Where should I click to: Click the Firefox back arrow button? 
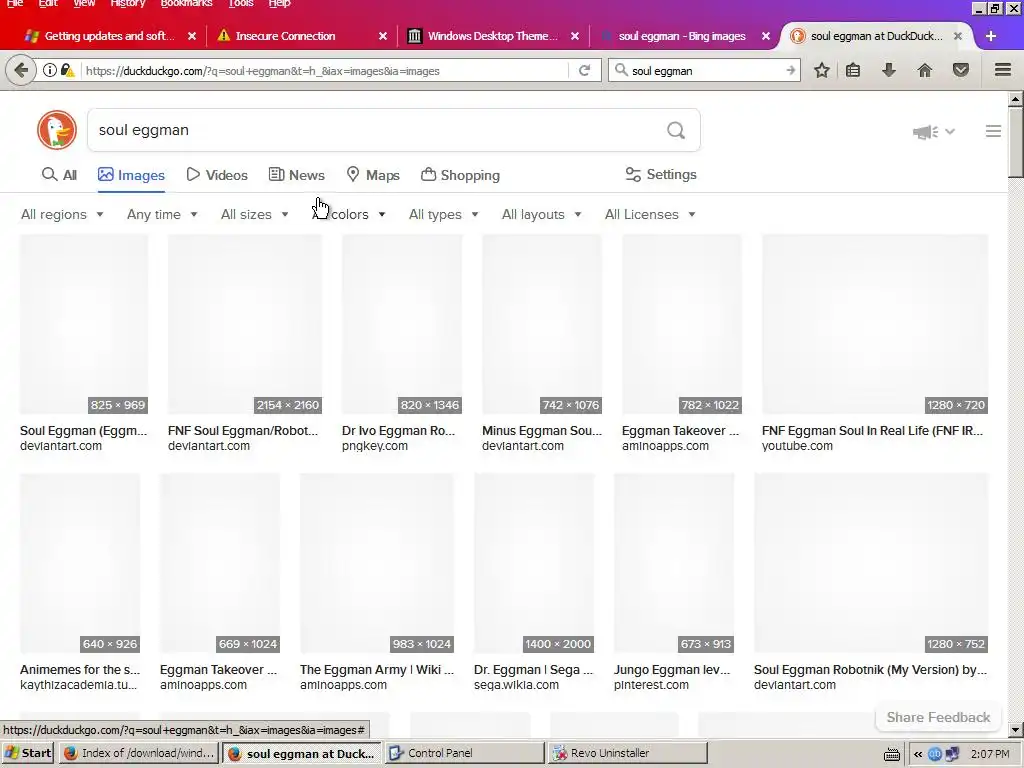click(21, 70)
